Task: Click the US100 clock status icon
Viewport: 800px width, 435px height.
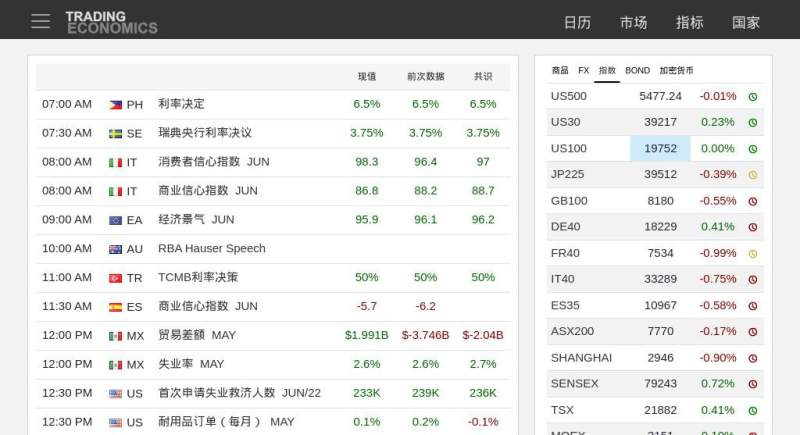Action: pyautogui.click(x=753, y=149)
